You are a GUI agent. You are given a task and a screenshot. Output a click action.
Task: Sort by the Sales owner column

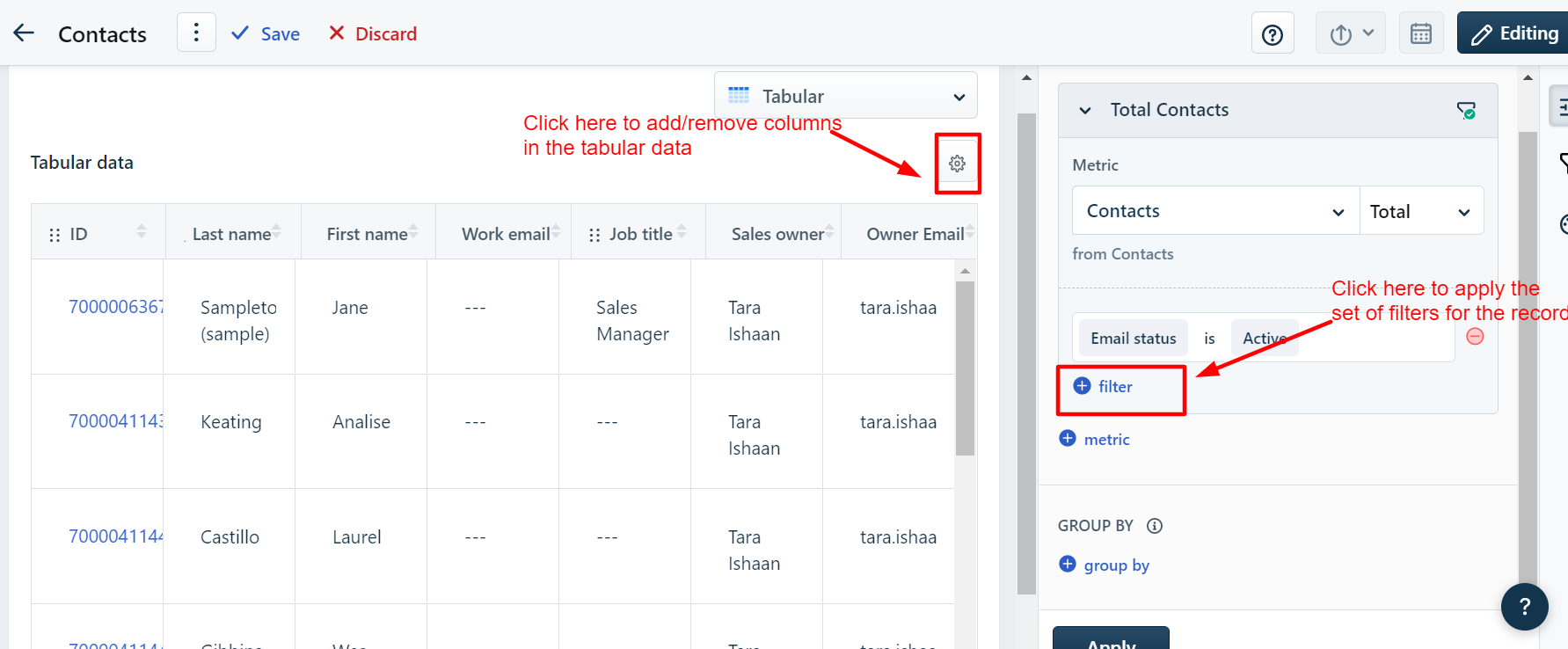click(x=829, y=231)
